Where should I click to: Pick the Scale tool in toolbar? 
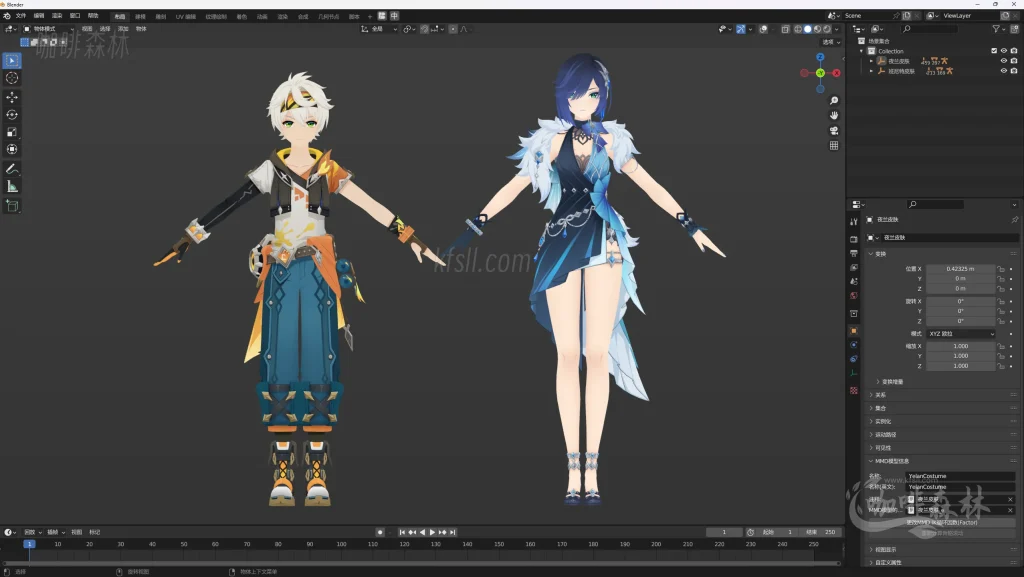12,132
